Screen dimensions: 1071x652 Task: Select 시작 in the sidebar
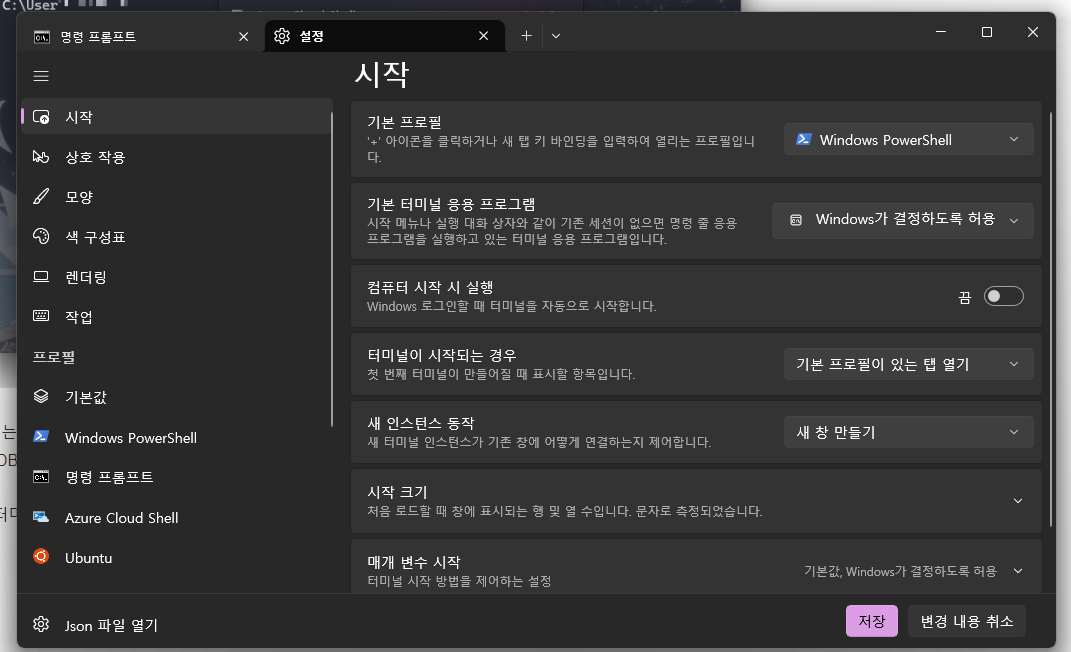click(177, 117)
